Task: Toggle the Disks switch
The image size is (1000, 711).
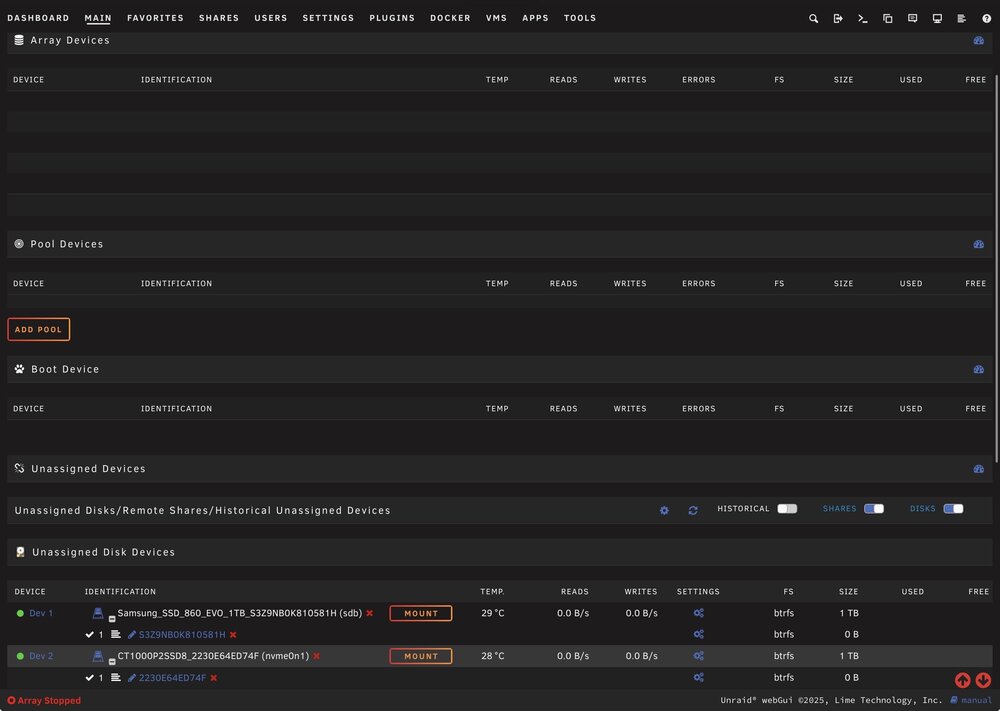Action: (953, 509)
